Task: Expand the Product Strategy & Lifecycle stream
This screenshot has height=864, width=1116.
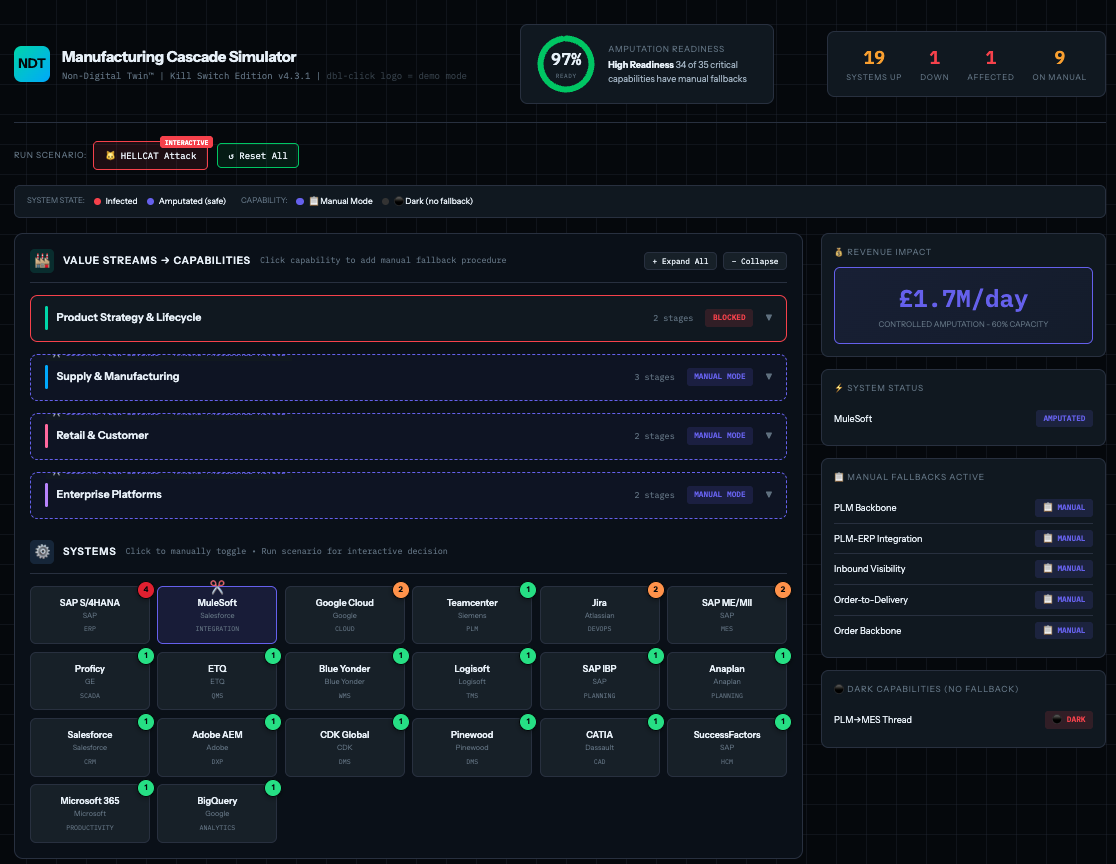Action: [x=408, y=317]
